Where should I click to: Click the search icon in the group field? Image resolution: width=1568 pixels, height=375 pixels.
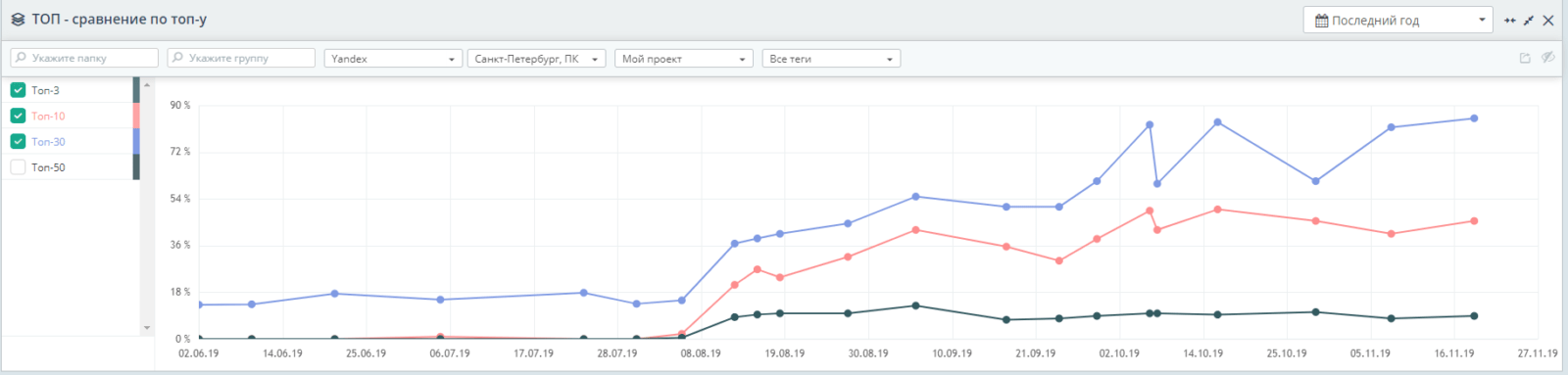pos(177,58)
